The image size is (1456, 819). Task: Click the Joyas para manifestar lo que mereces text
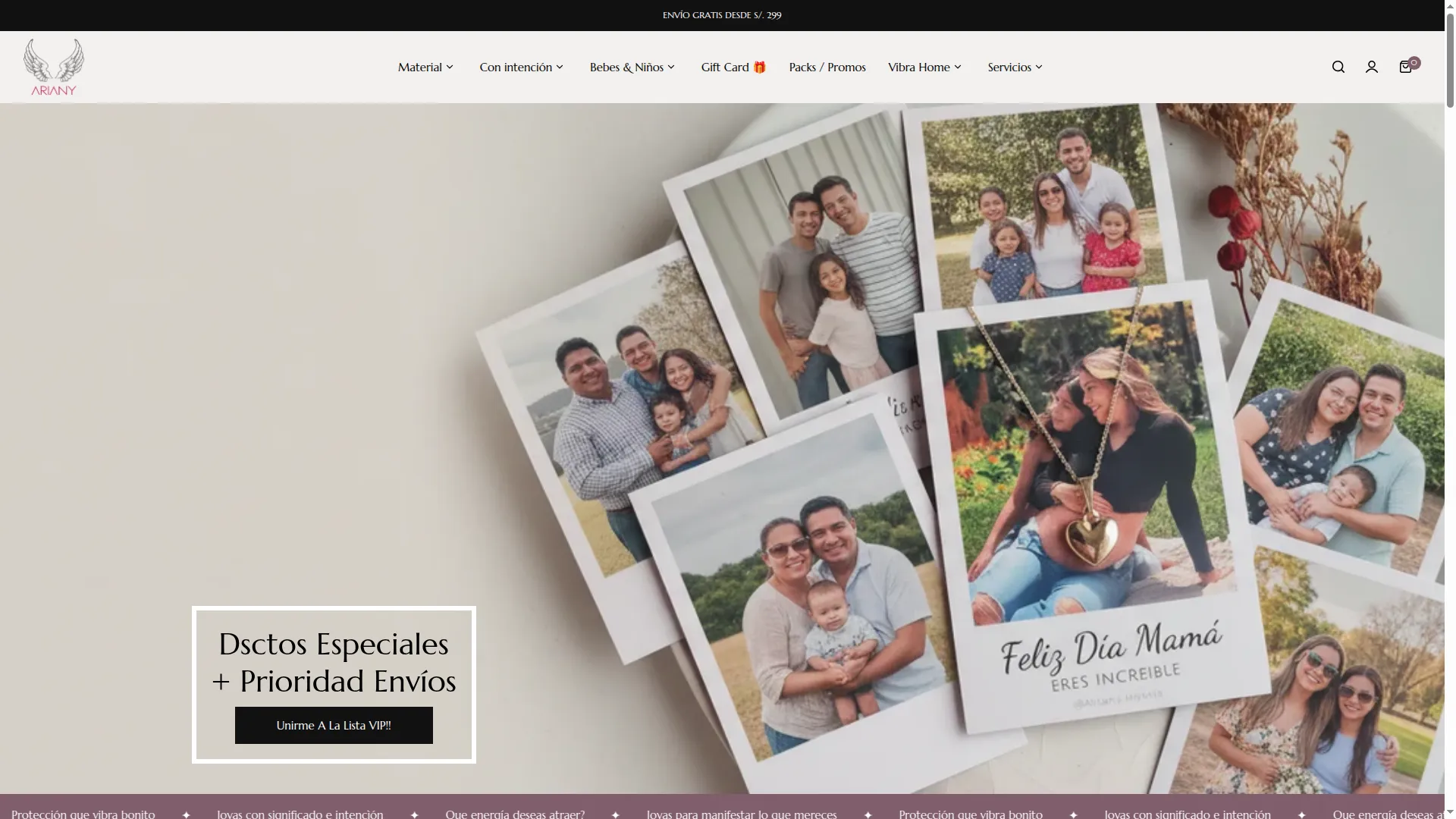(742, 814)
